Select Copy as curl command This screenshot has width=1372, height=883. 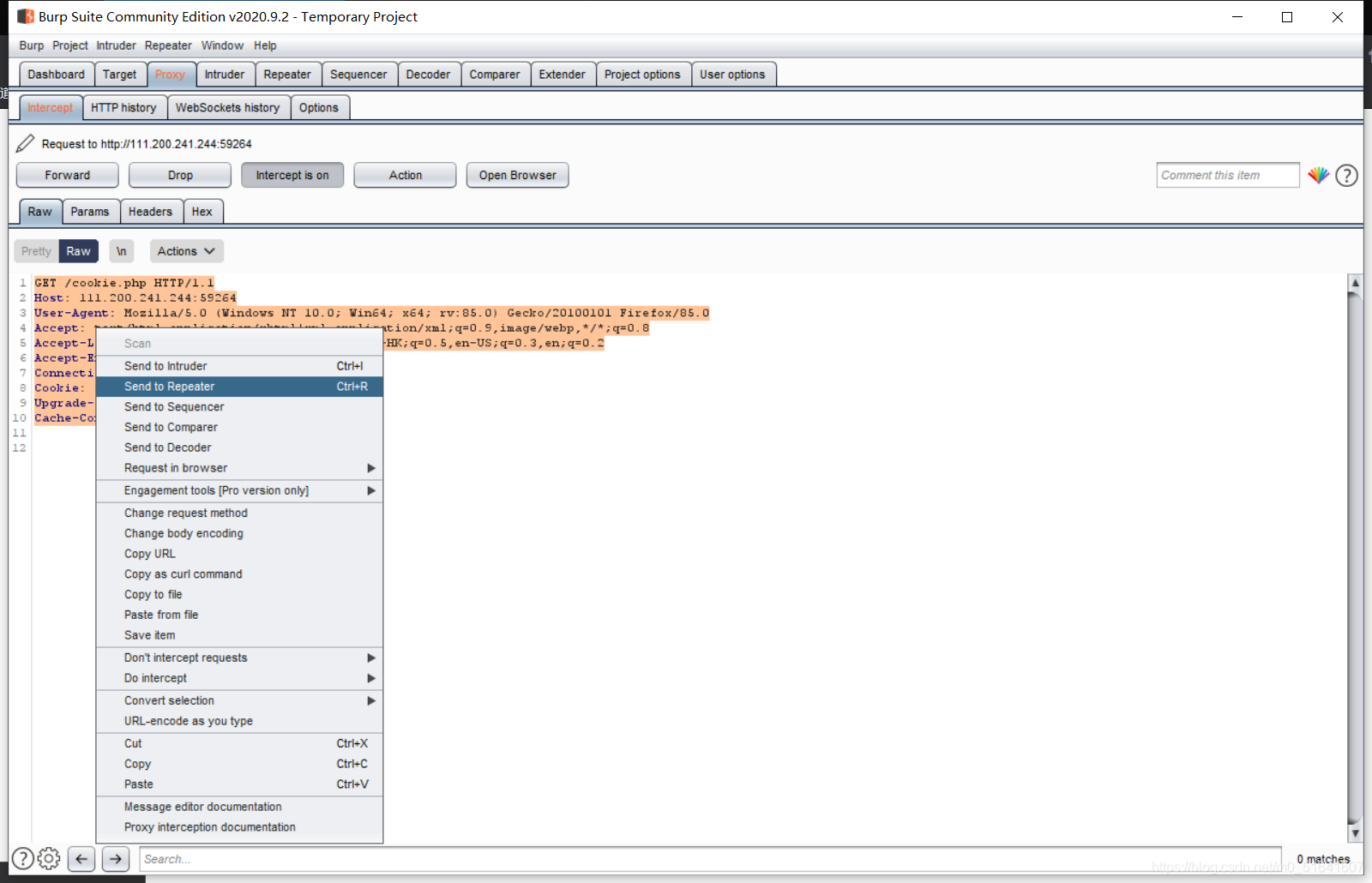click(239, 574)
